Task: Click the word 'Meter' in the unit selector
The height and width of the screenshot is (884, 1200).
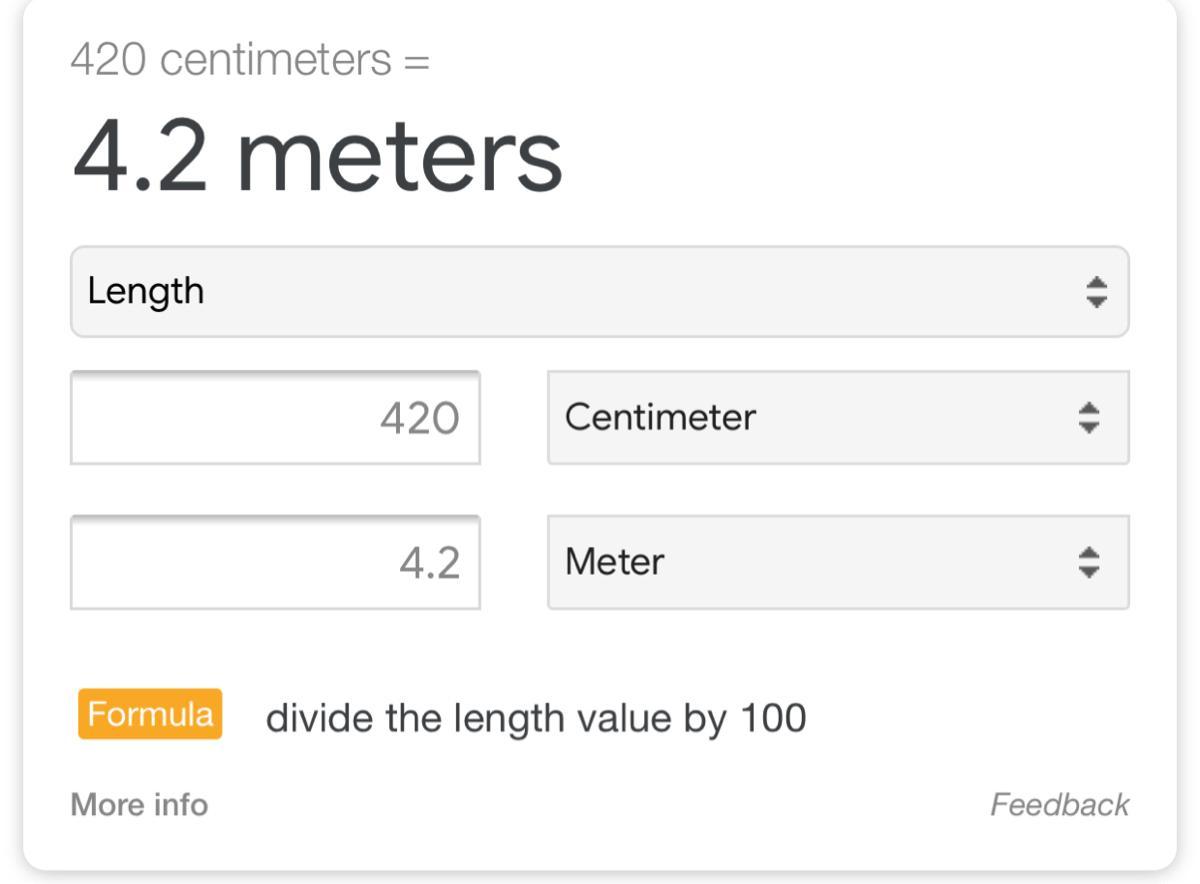Action: pos(614,562)
